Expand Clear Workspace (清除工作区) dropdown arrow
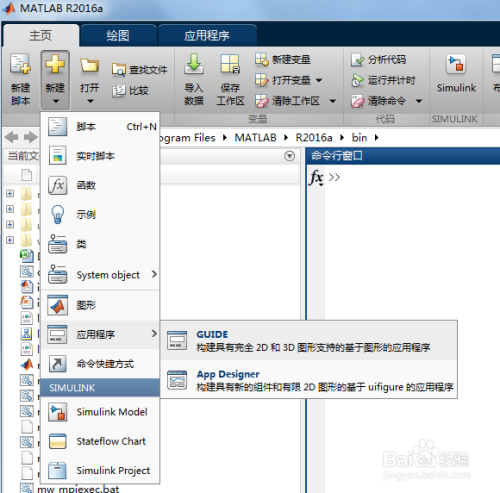 [x=333, y=101]
